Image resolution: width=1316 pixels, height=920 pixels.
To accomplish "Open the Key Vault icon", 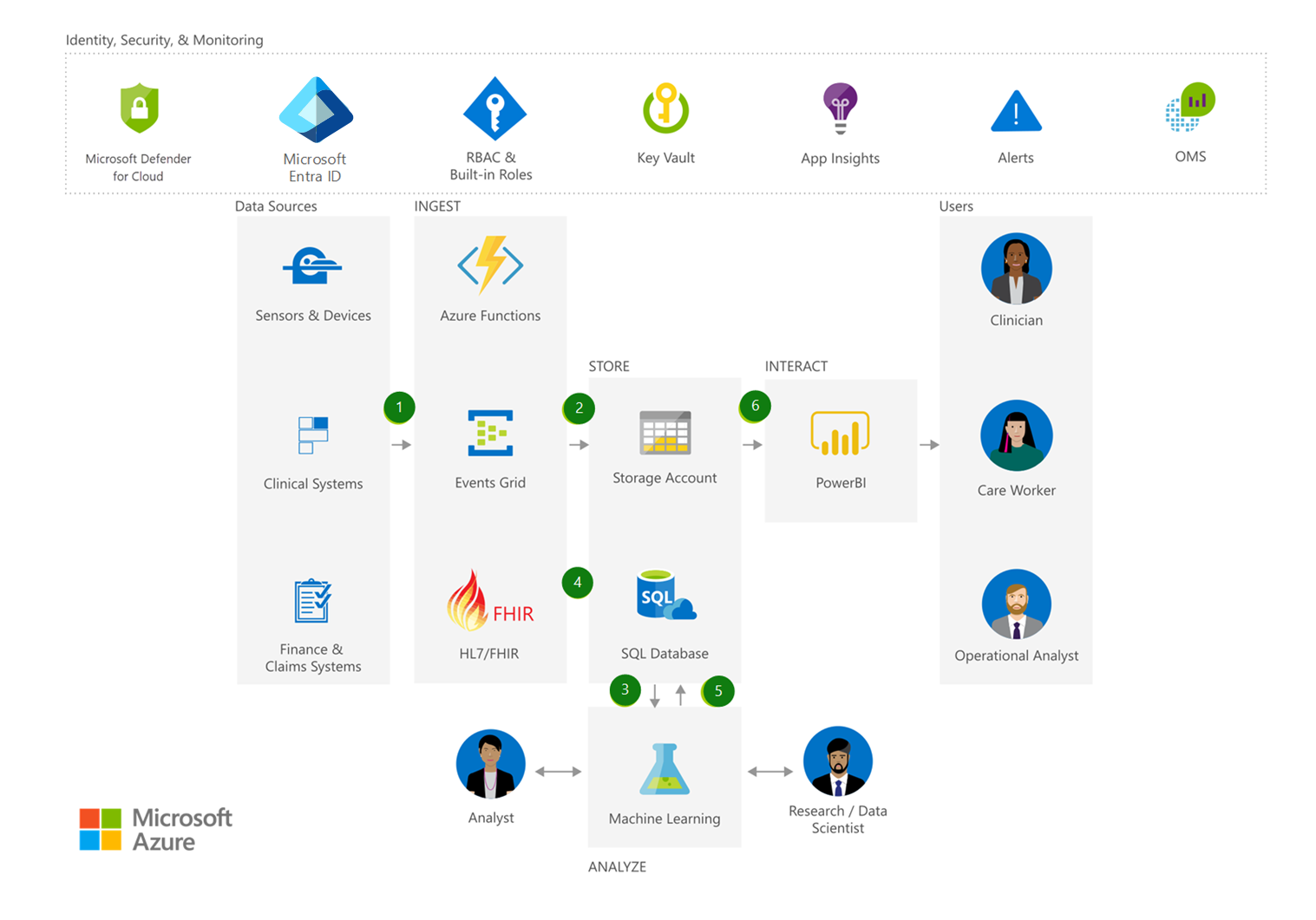I will 665,108.
